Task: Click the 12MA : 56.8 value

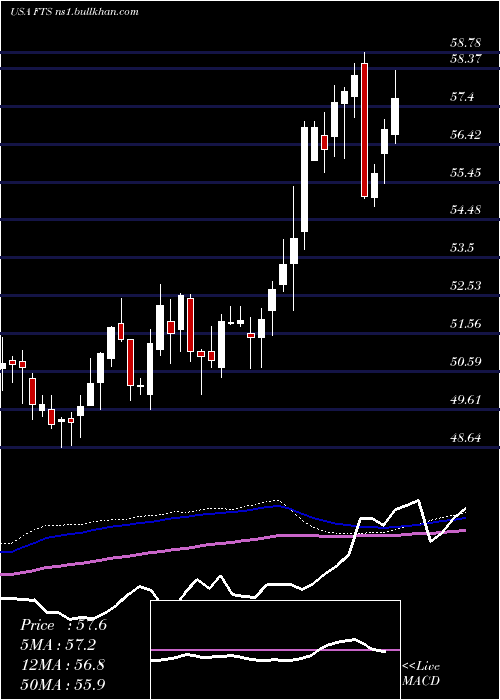Action: [62, 665]
